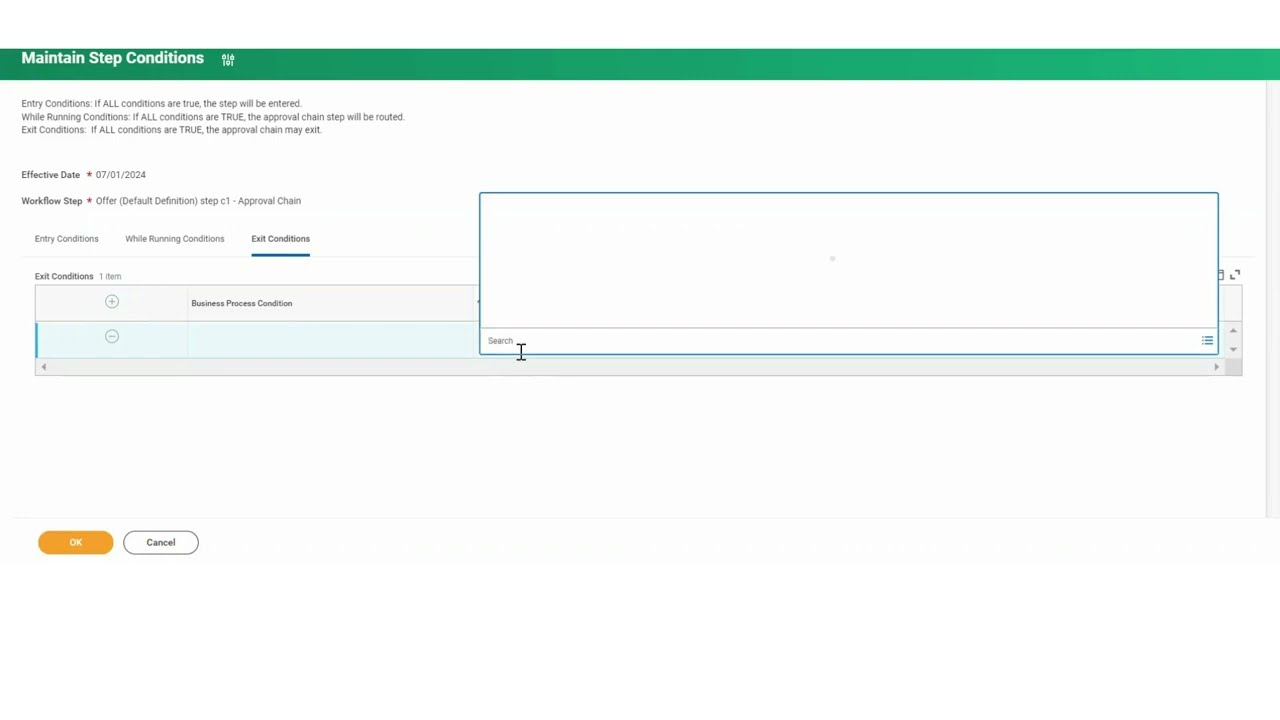Screen dimensions: 1280x720
Task: Remove the exit condition row with the minus icon
Action: (112, 337)
